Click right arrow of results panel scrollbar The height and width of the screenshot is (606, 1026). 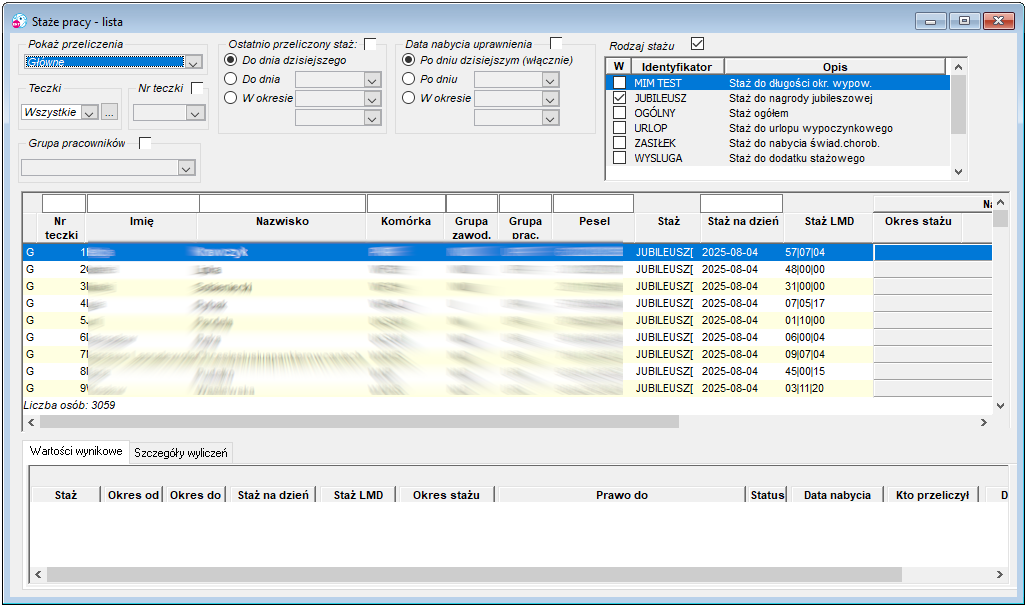[999, 575]
